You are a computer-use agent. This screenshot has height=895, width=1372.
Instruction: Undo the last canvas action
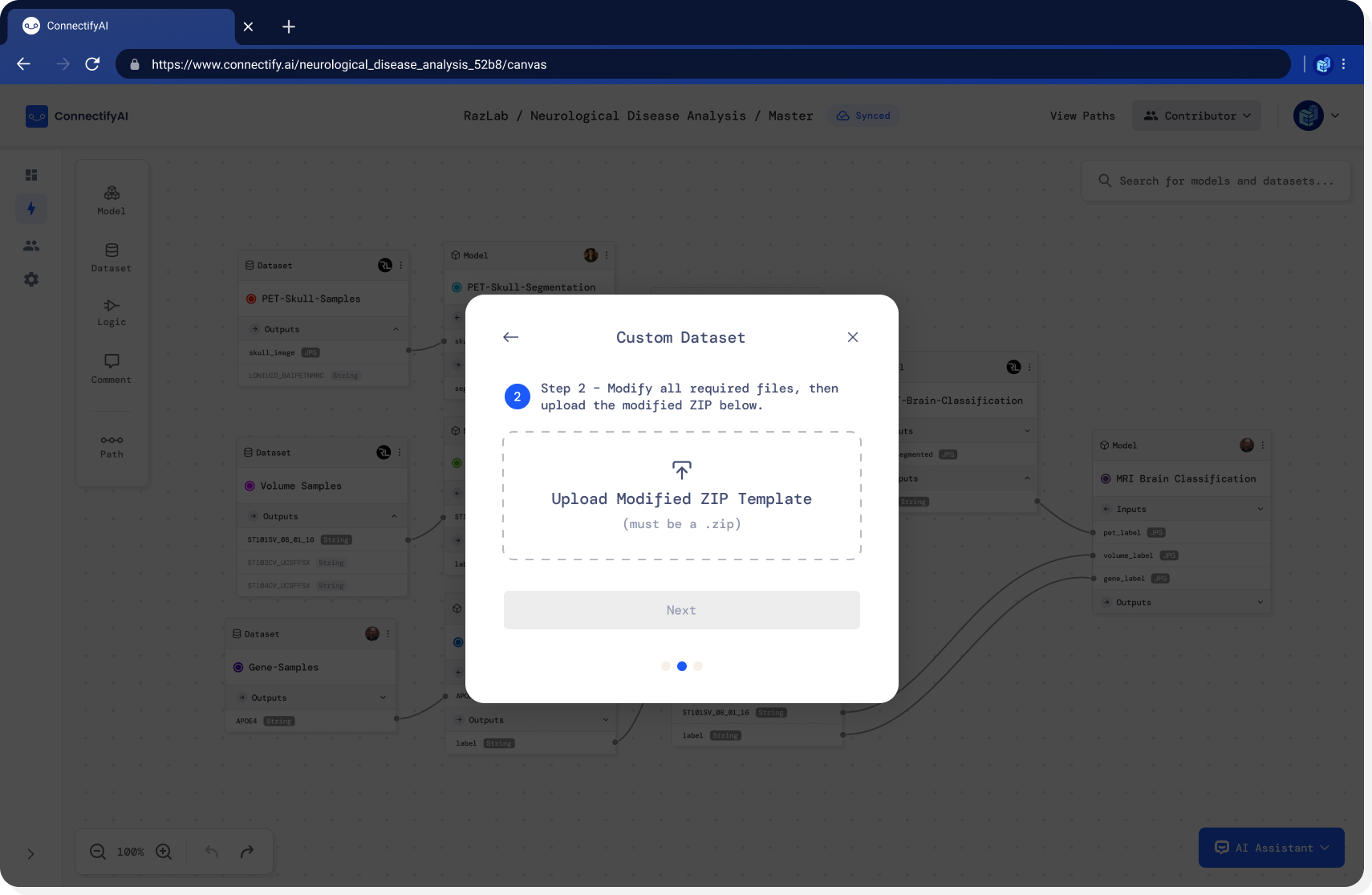[x=212, y=852]
